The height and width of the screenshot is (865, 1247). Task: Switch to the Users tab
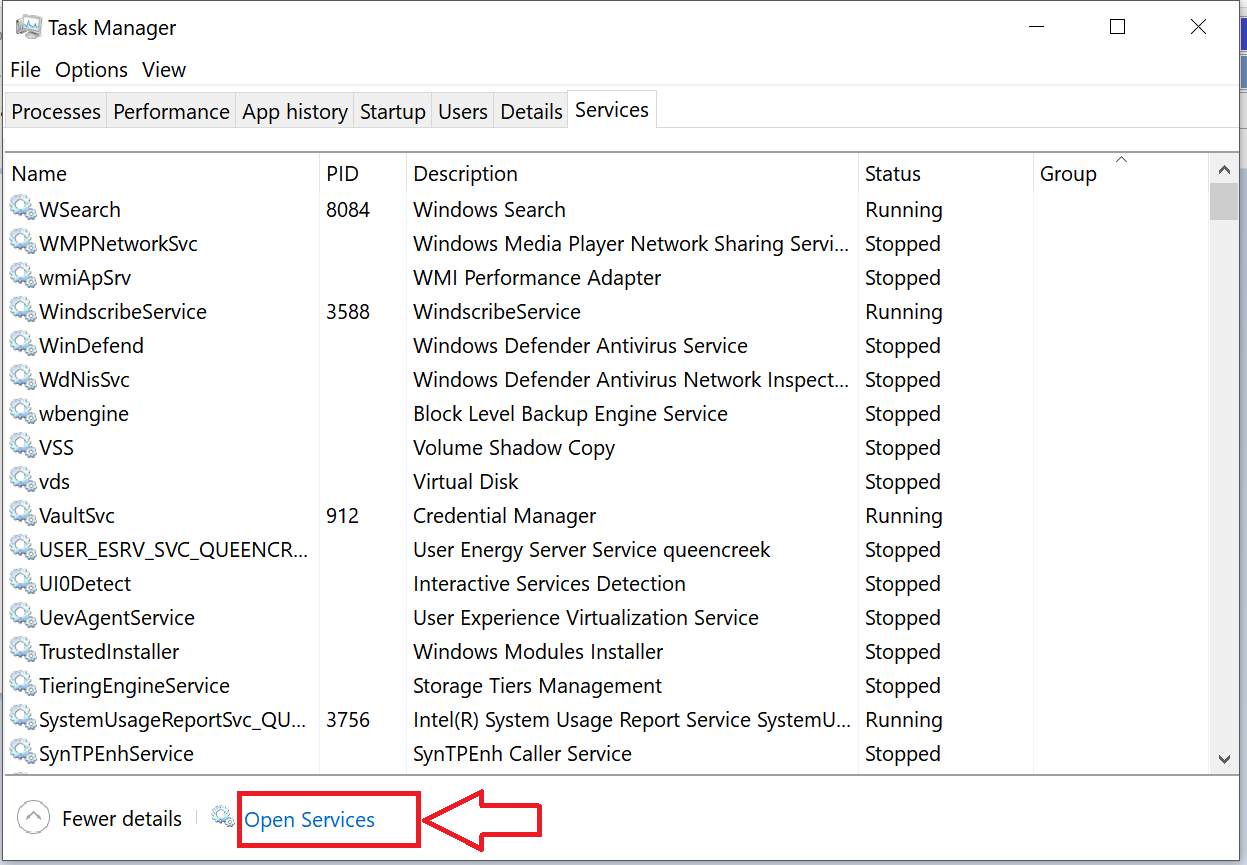463,112
